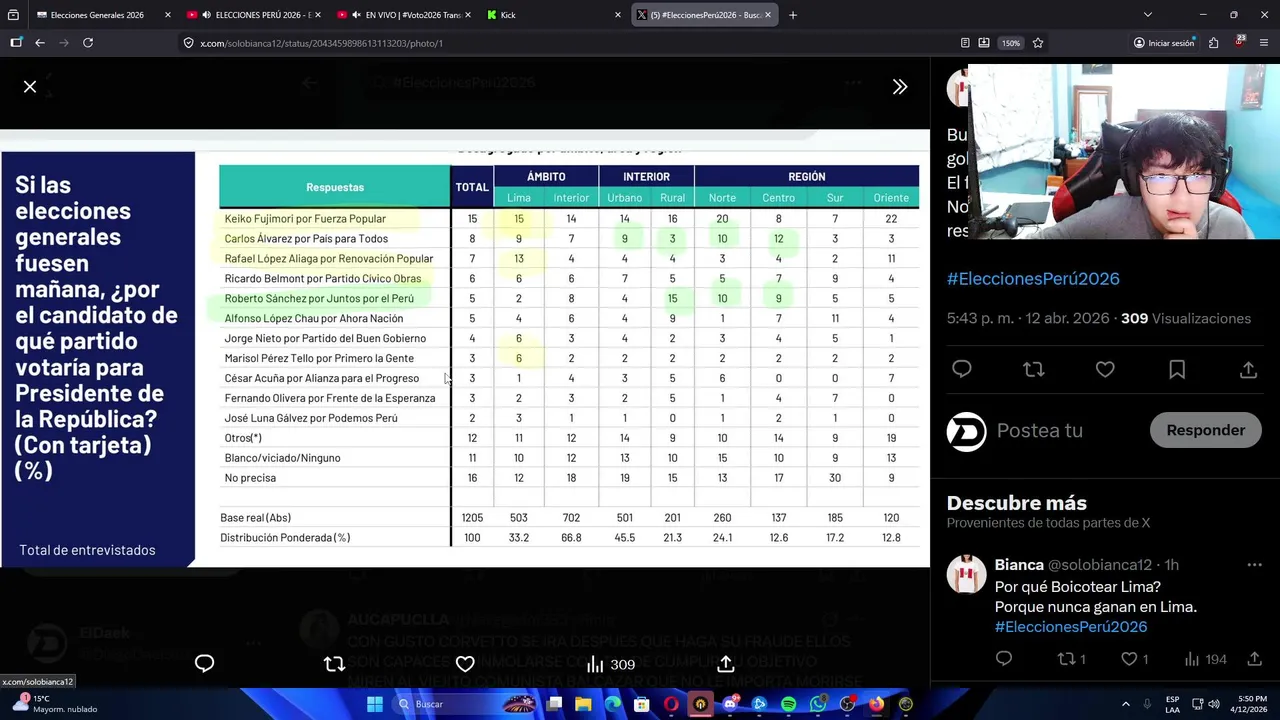The image size is (1280, 720).
Task: Close the photo viewer with the X
Action: coord(30,87)
